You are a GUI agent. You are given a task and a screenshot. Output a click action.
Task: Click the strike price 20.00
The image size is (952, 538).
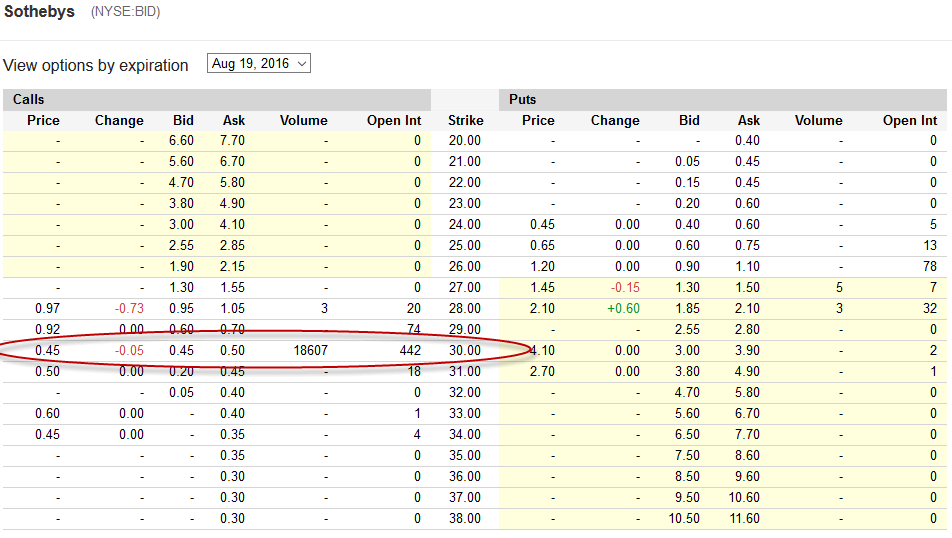click(x=465, y=141)
